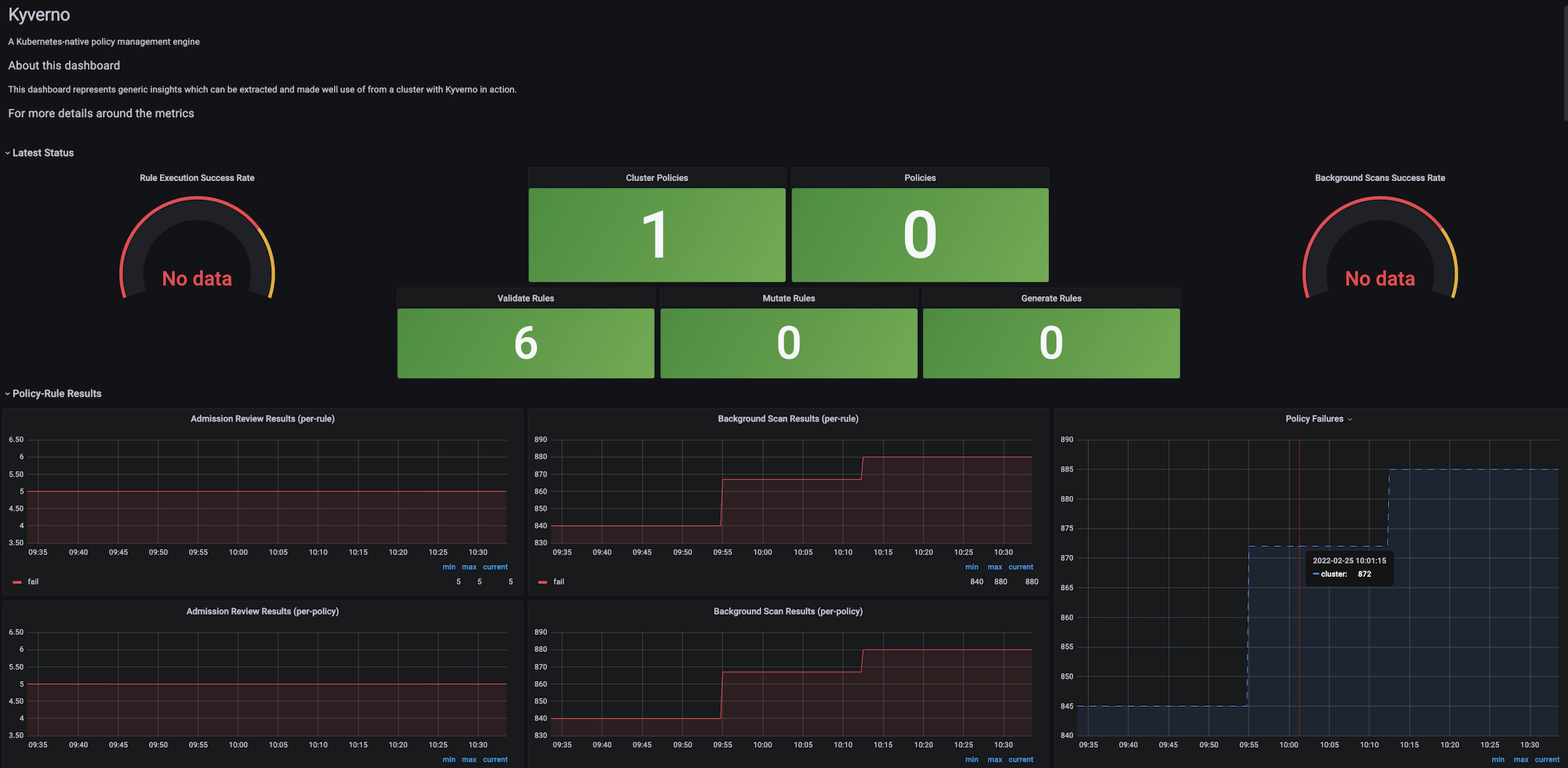Open the Rule Execution Success Rate panel title menu
The image size is (1568, 768).
[197, 178]
